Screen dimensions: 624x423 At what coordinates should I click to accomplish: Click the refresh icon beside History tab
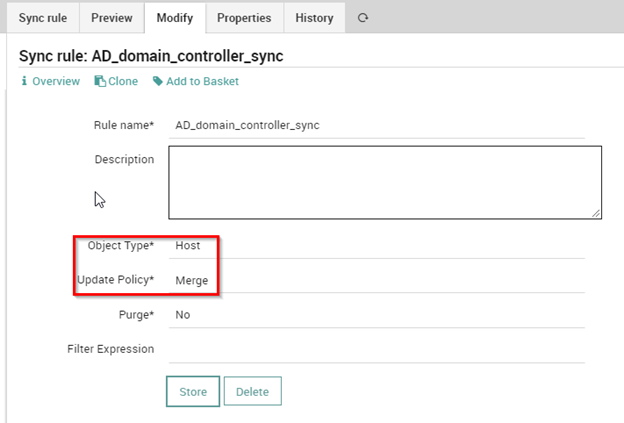tap(363, 18)
